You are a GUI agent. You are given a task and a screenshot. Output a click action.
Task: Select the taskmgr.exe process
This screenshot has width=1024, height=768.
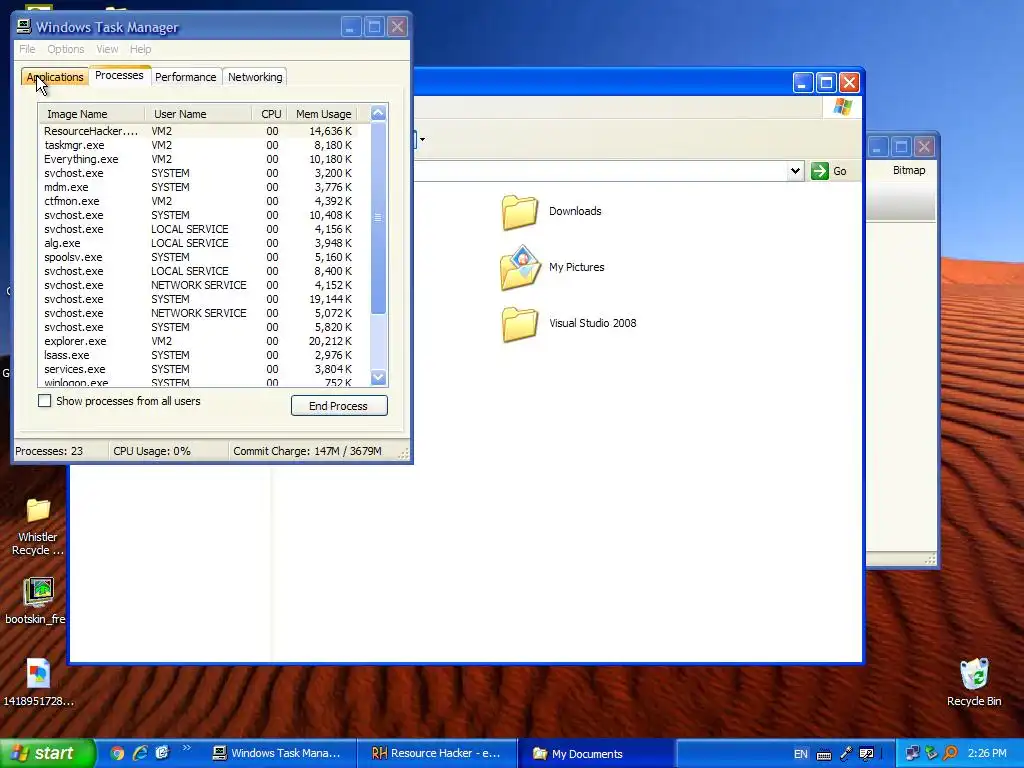tap(199, 145)
